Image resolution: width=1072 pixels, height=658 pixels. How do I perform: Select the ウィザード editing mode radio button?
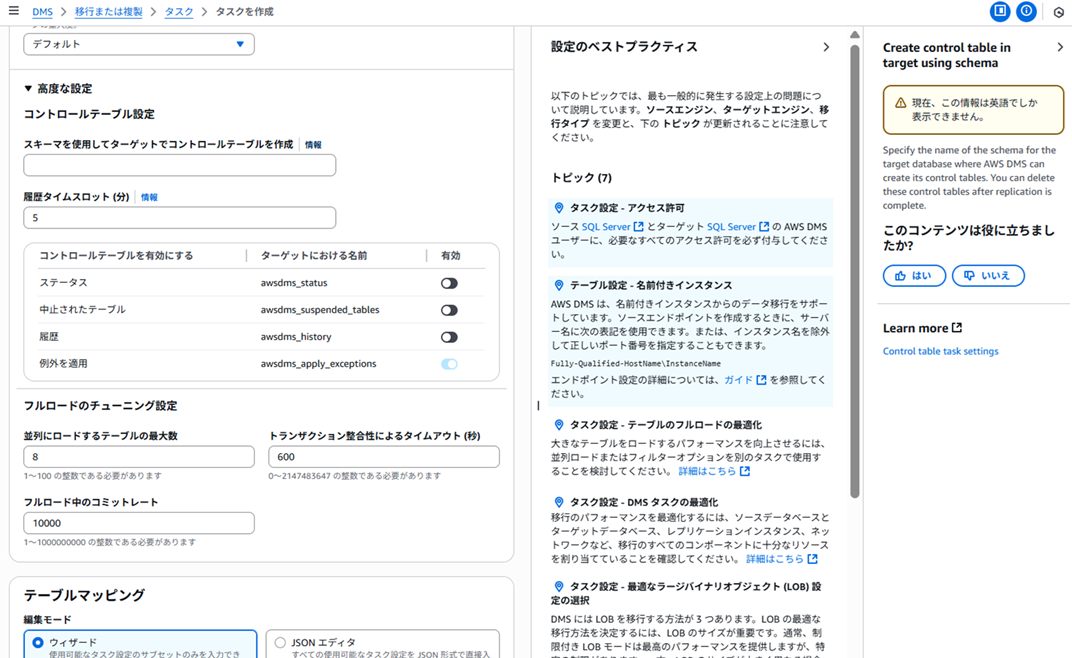(x=38, y=642)
